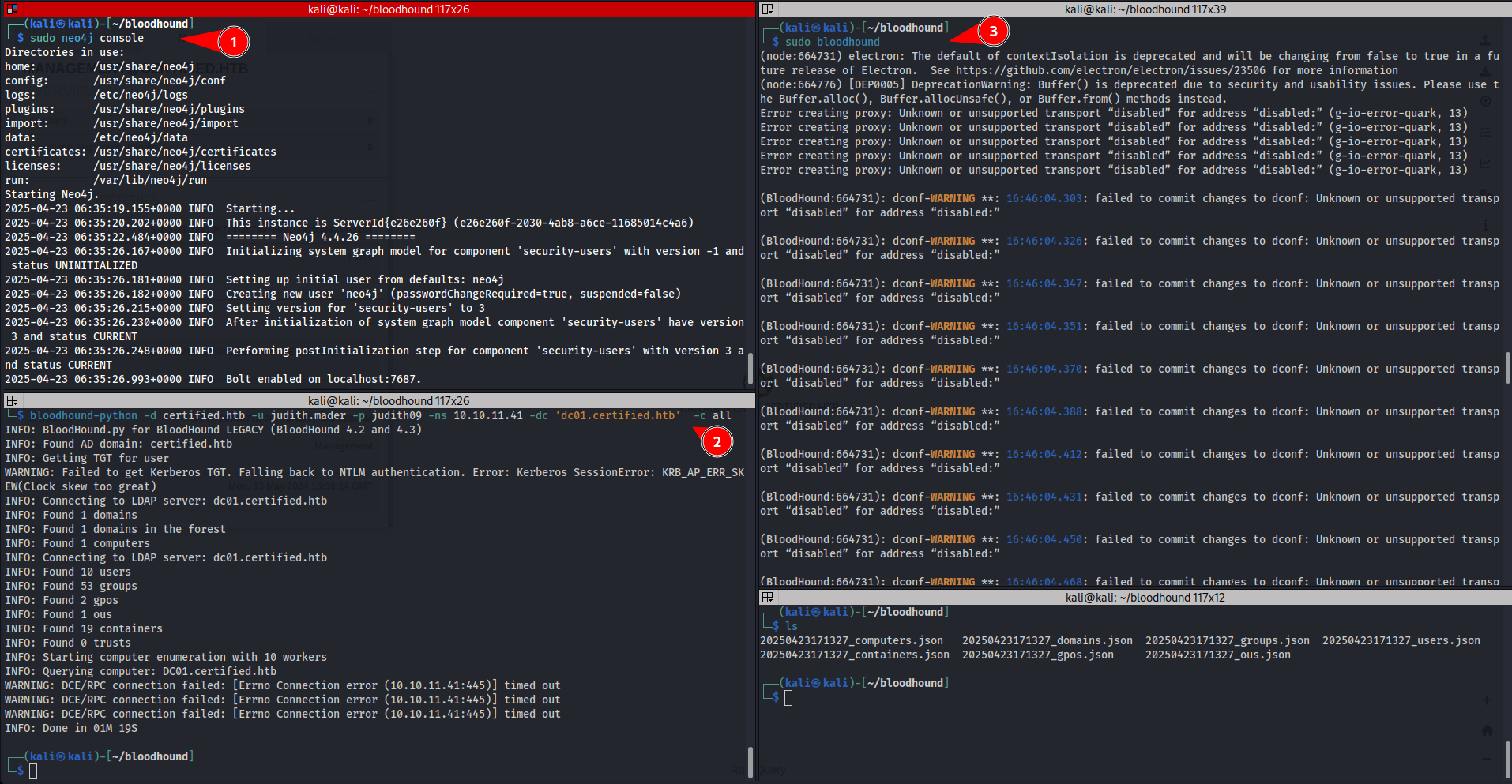Click the '/etc/neo4j/data' path
Screen dimensions: 1512x784
(141, 137)
